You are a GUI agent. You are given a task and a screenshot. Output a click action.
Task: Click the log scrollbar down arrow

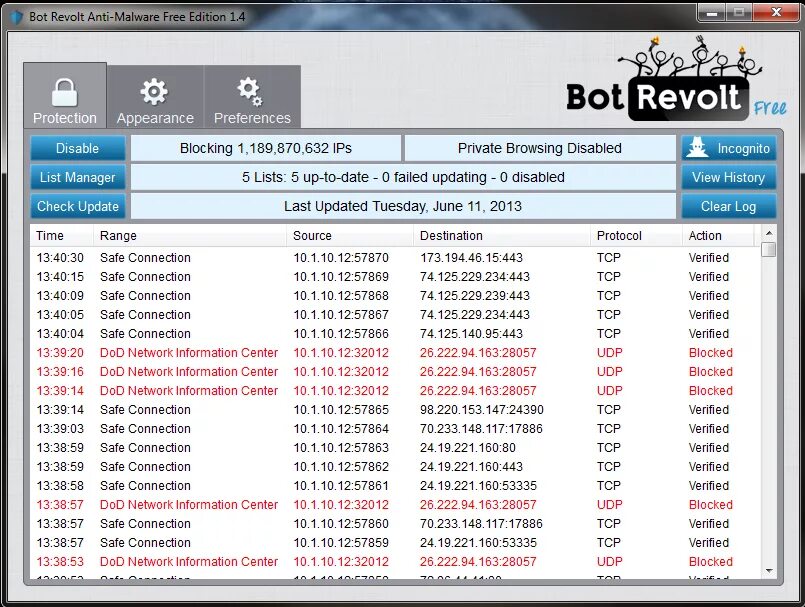tap(769, 571)
